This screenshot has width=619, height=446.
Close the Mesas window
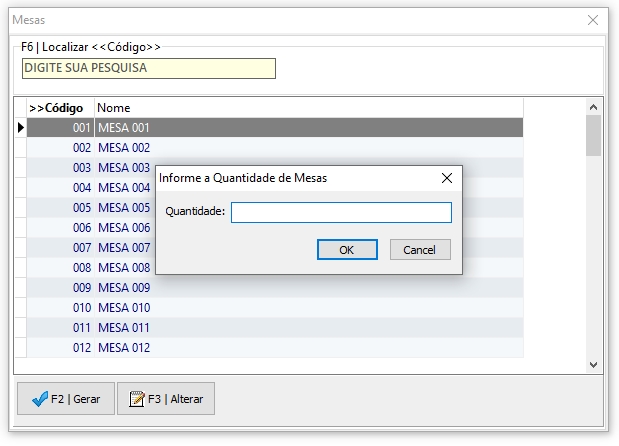(x=593, y=19)
